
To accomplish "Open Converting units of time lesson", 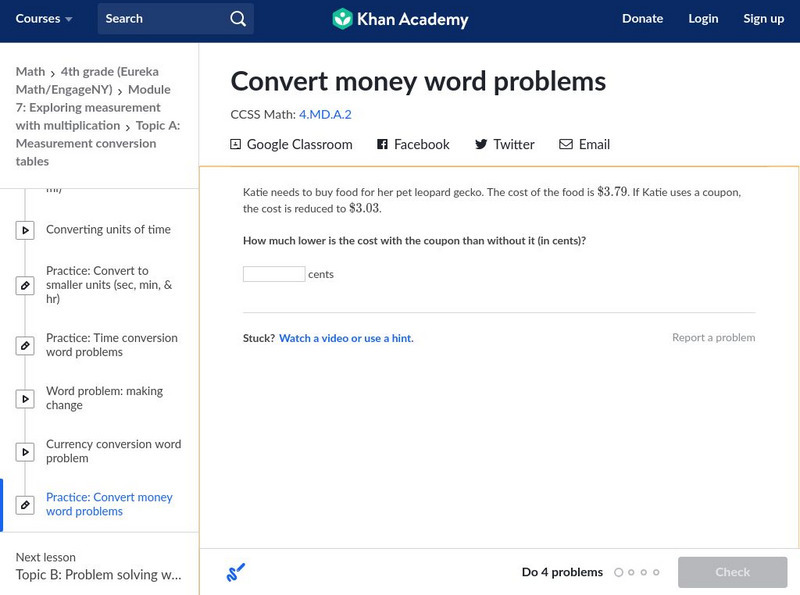I will click(x=108, y=230).
